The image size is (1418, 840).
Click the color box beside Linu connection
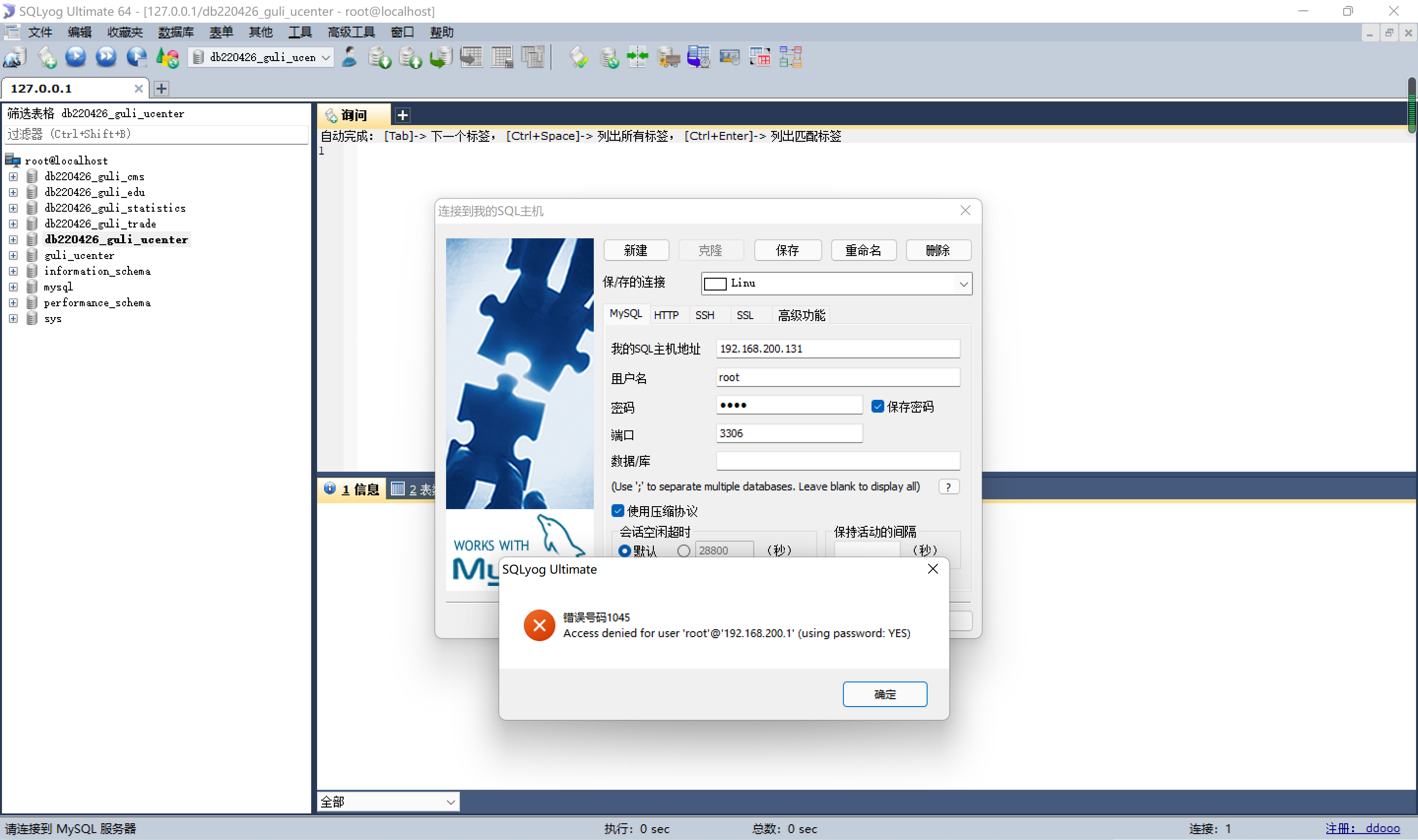[x=715, y=284]
